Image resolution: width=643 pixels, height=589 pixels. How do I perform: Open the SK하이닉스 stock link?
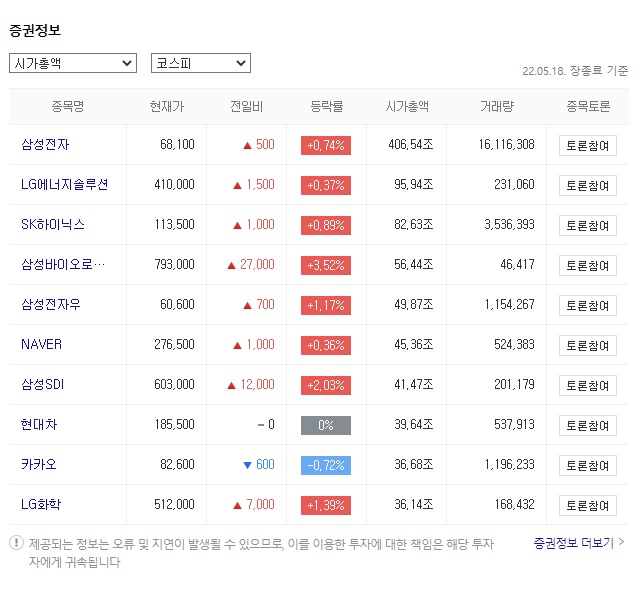pos(52,224)
